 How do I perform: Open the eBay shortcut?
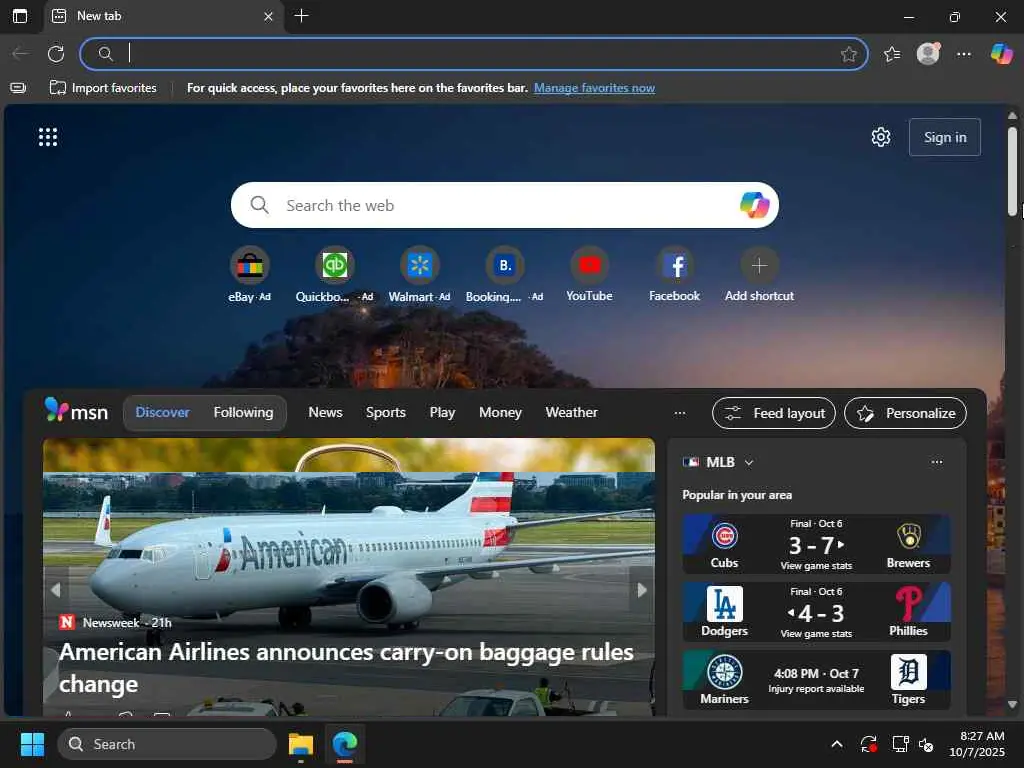pos(249,275)
